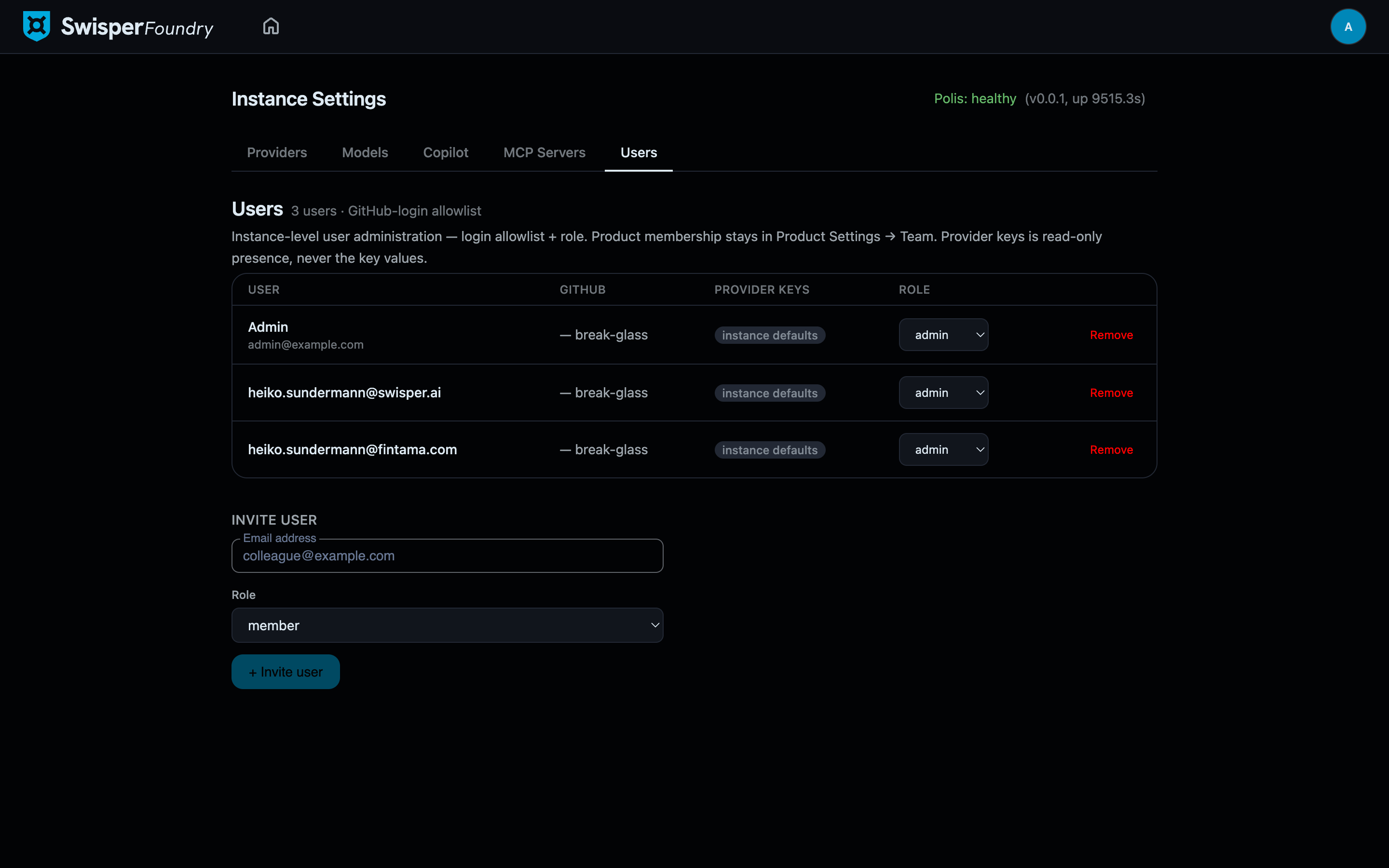Click instance defaults badge in Admin row
The image size is (1389, 868).
click(770, 335)
